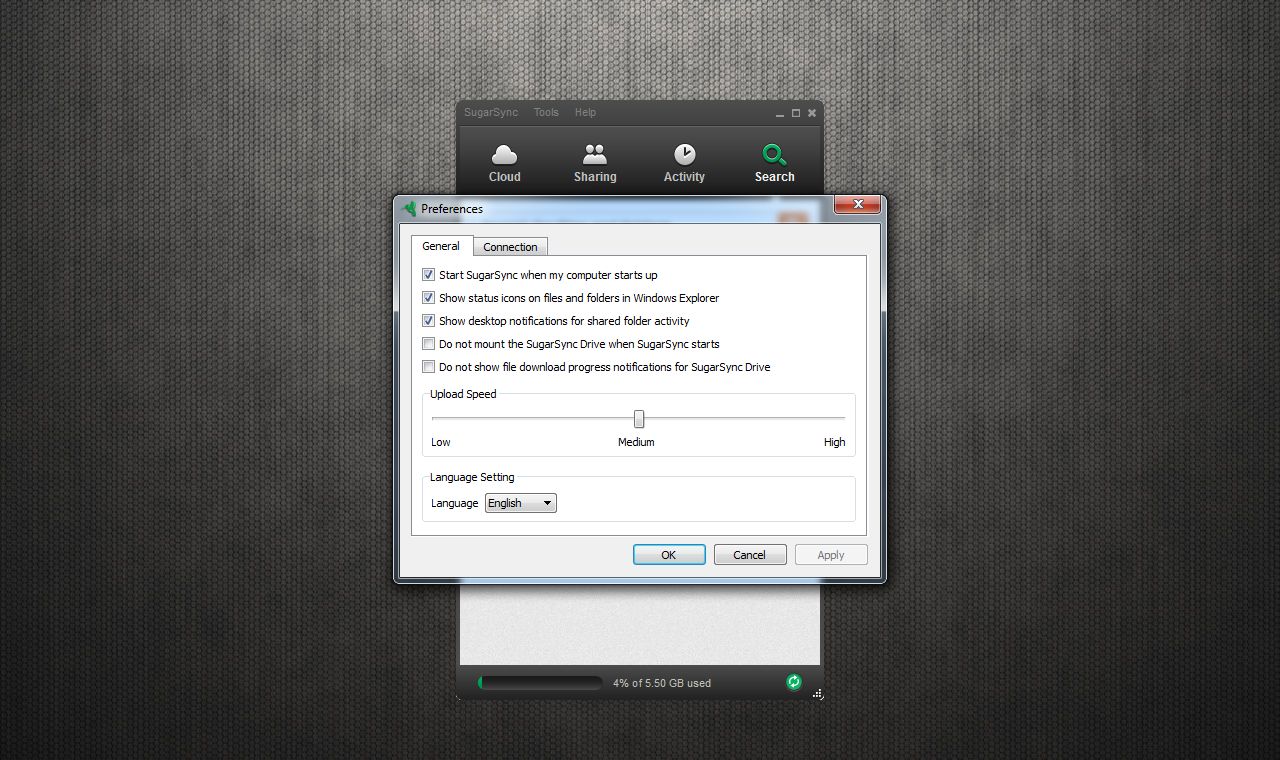This screenshot has height=760, width=1280.
Task: Click the Upload Speed slider thumb
Action: click(639, 419)
